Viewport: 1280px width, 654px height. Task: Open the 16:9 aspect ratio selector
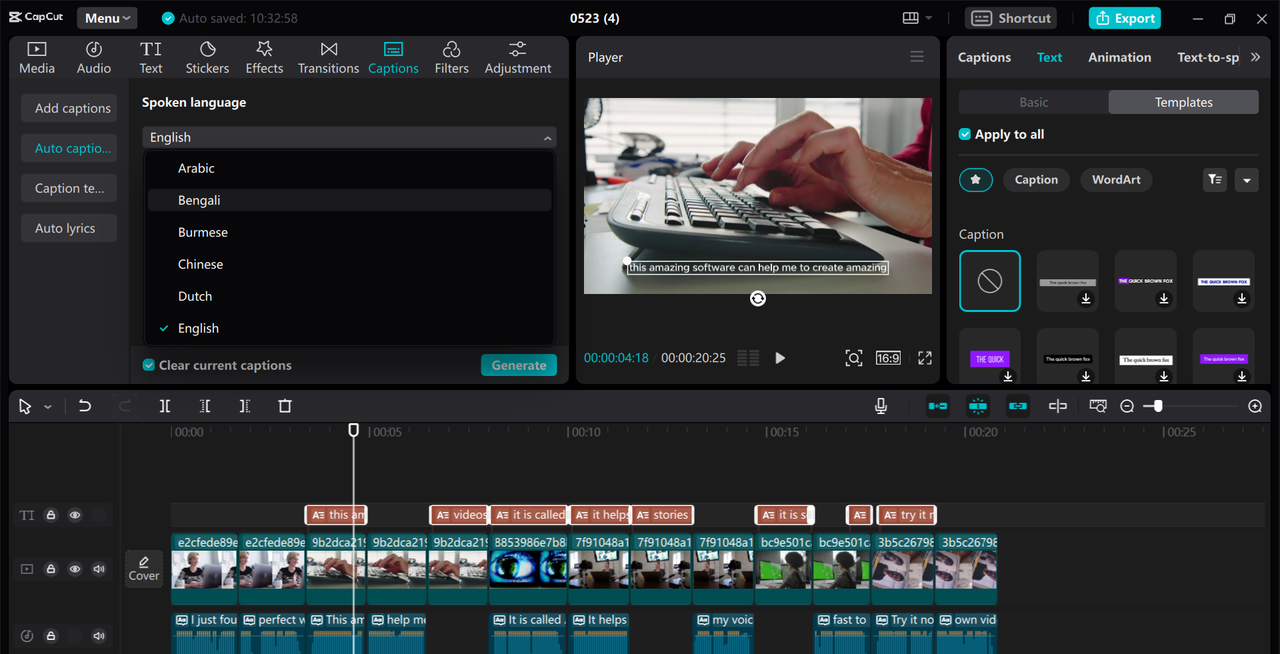click(888, 358)
